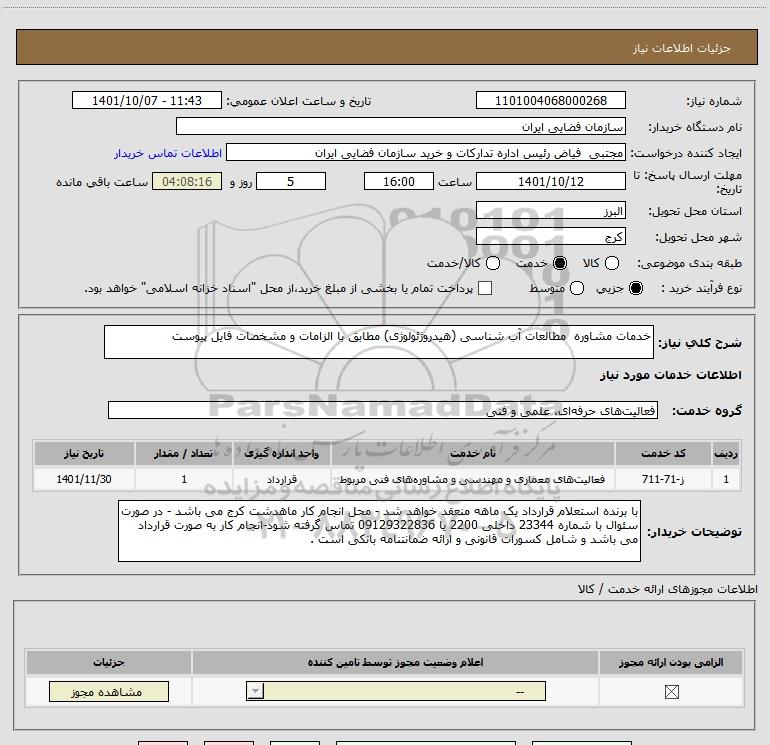770x745 pixels.
Task: Click the نام خدمت column header
Action: pyautogui.click(x=473, y=453)
